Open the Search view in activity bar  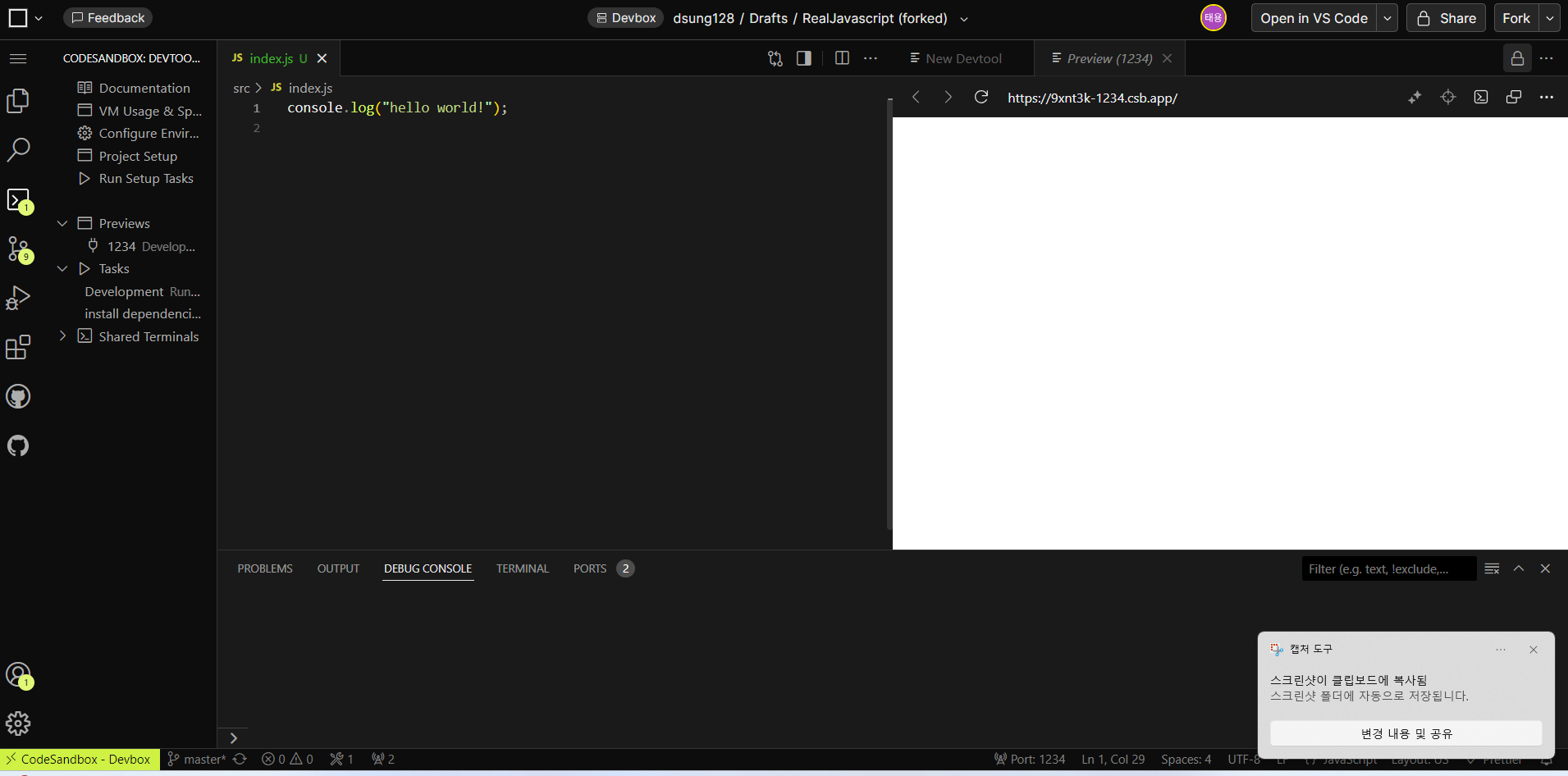(18, 149)
